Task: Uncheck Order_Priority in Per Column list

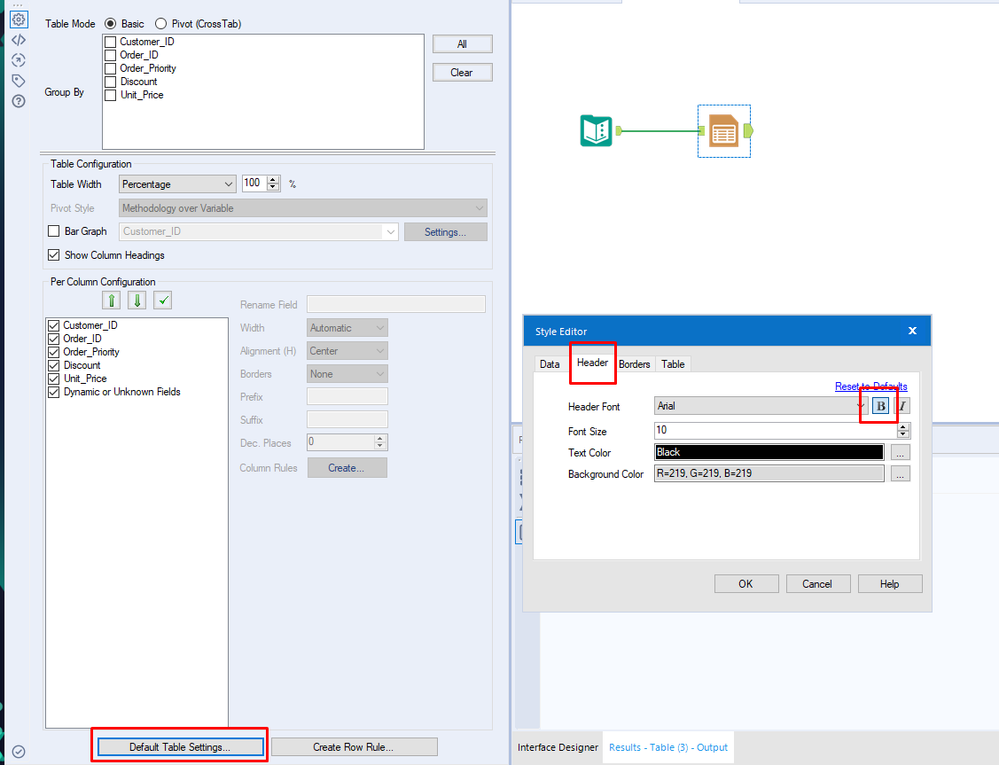Action: [54, 352]
